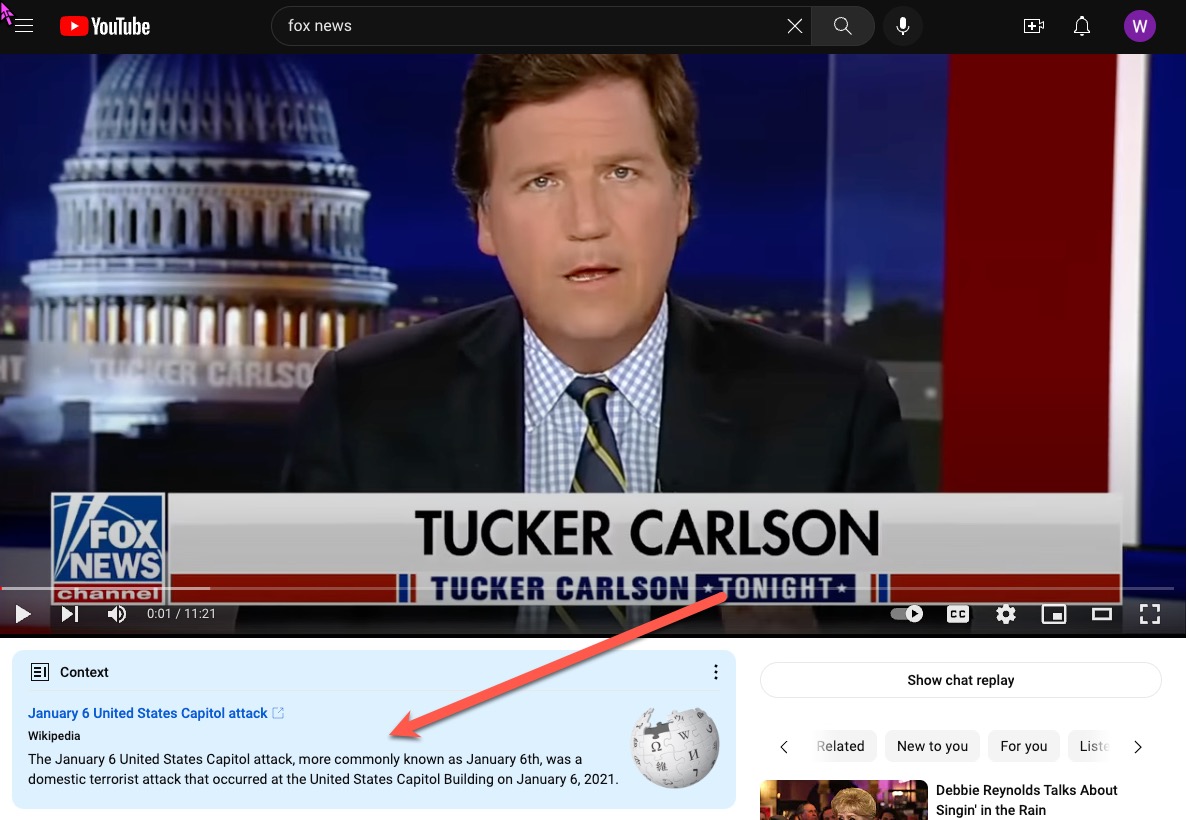The image size is (1189, 820).
Task: Open Debbie Reynolds Talks About Singin' in the Rain title
Action: pos(1026,800)
